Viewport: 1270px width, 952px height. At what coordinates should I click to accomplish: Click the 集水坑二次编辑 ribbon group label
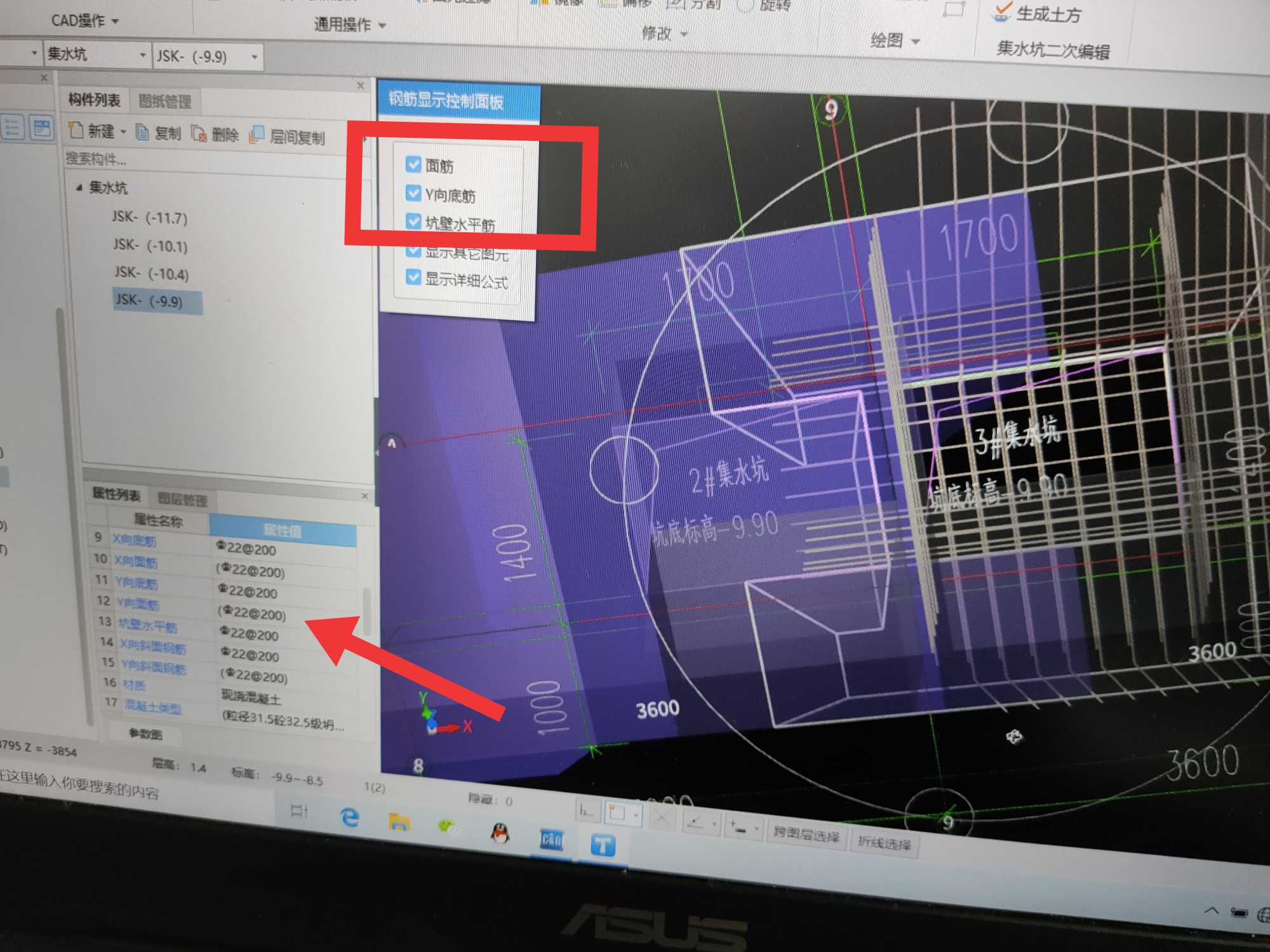1053,50
